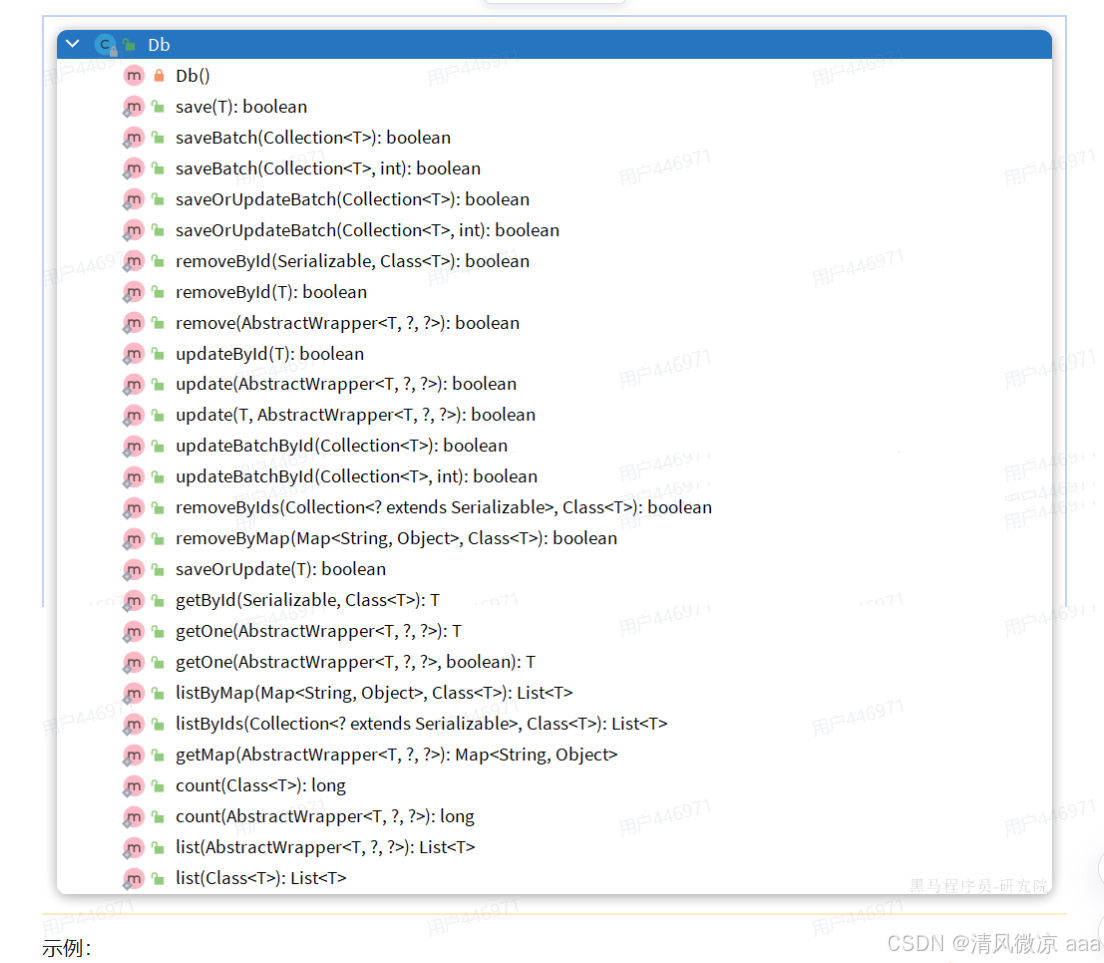1104x963 pixels.
Task: Select getMap(AbstractWrapper<T, ?, ?>) method text
Action: point(396,755)
